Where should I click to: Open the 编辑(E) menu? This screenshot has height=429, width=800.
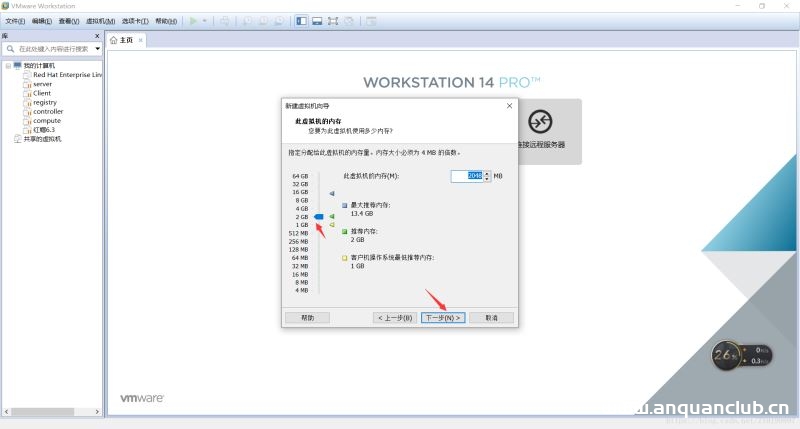coord(42,21)
